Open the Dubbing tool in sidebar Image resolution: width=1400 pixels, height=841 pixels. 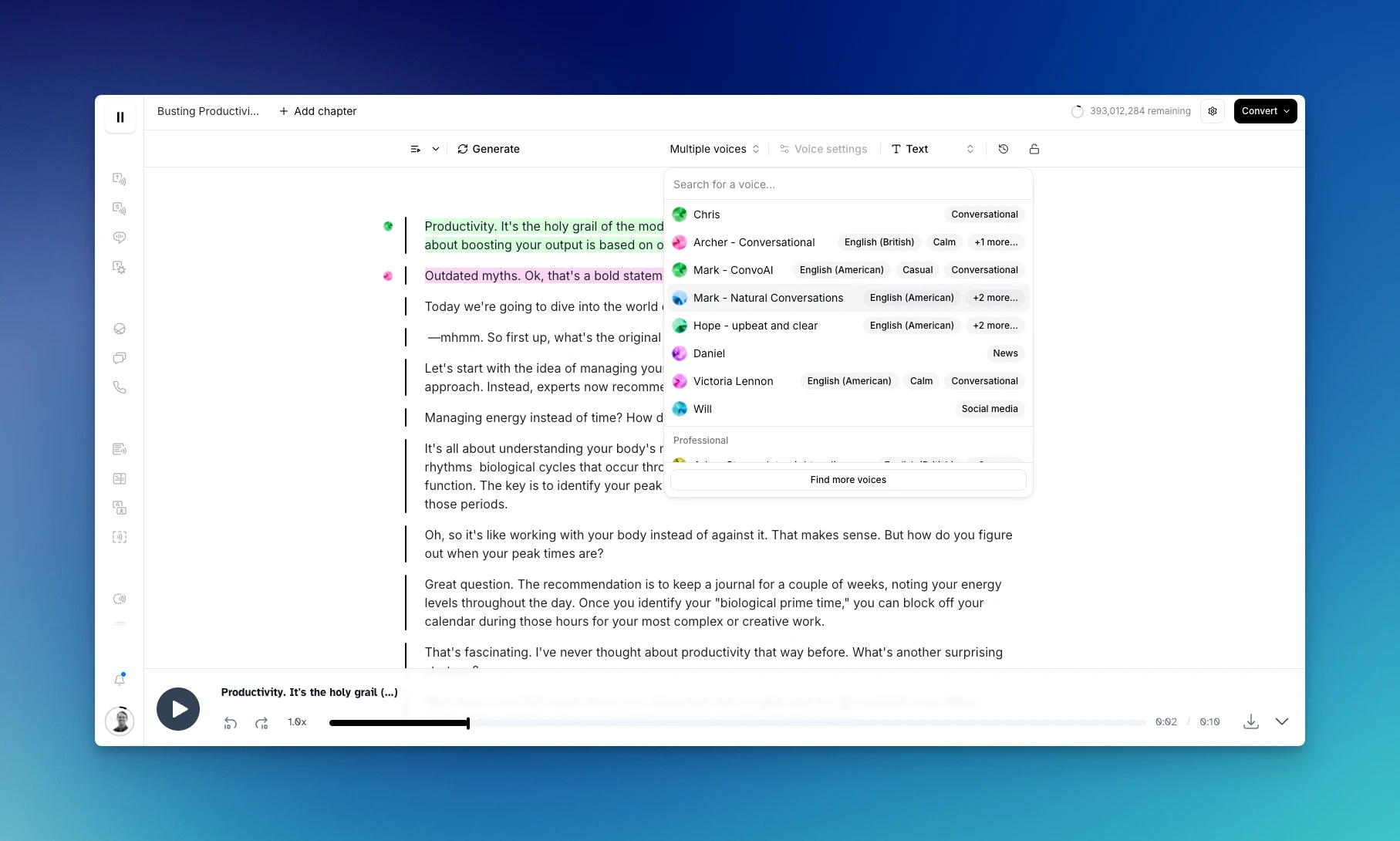[120, 508]
